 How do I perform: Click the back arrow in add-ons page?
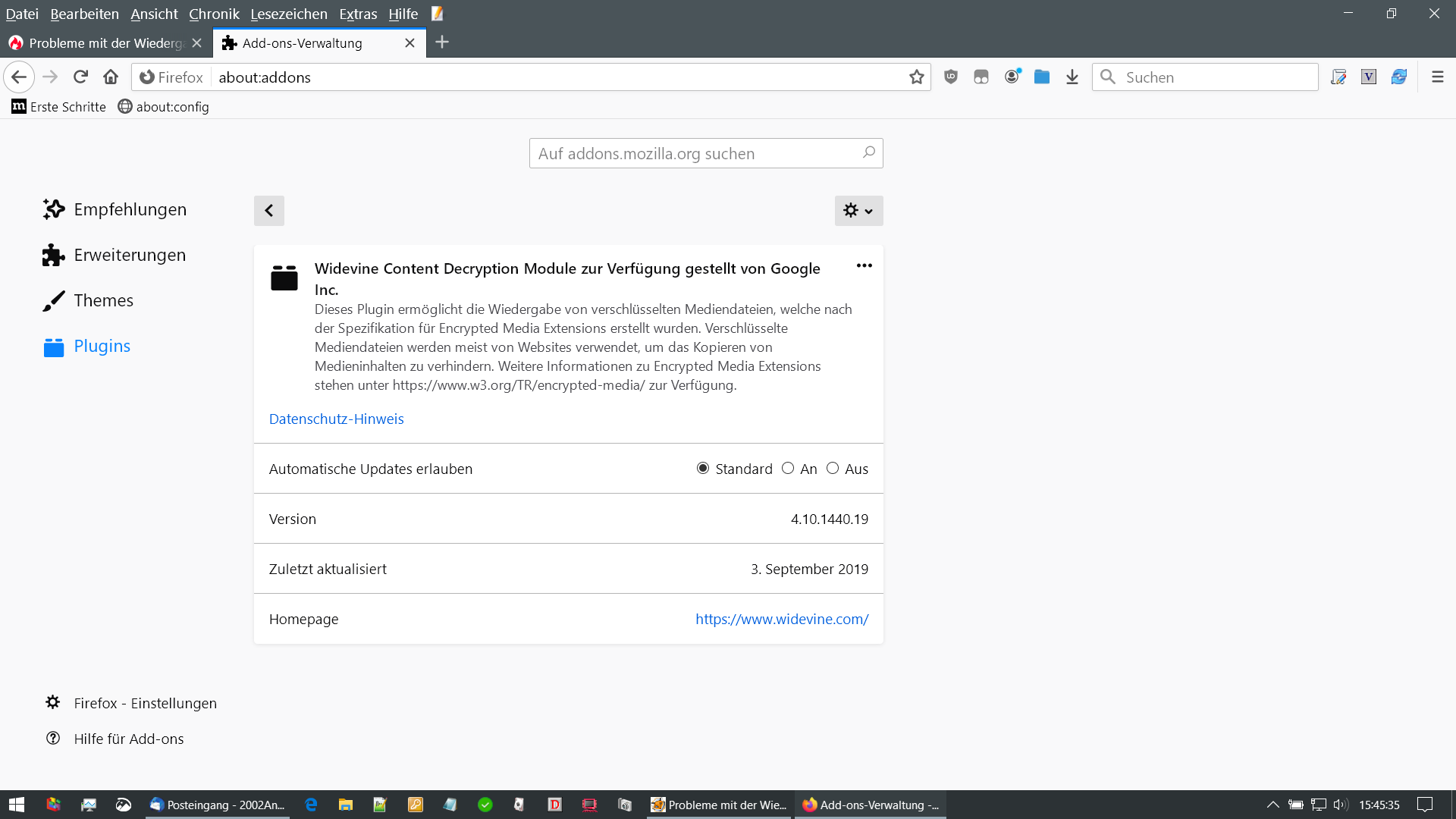[x=269, y=211]
